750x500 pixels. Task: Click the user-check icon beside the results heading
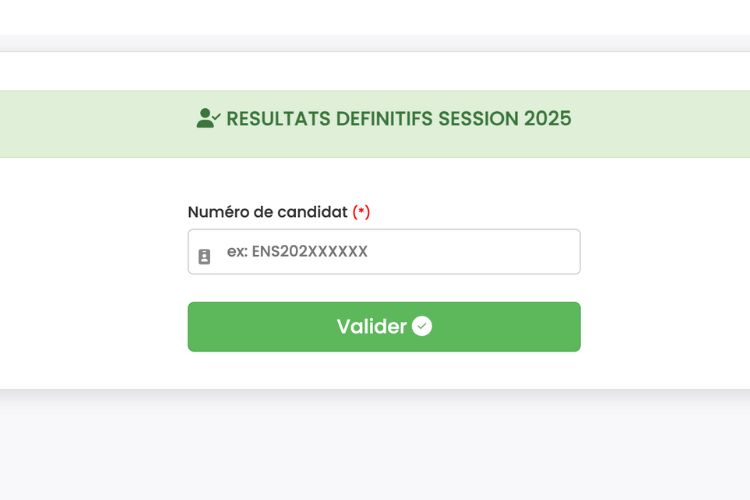pyautogui.click(x=208, y=118)
